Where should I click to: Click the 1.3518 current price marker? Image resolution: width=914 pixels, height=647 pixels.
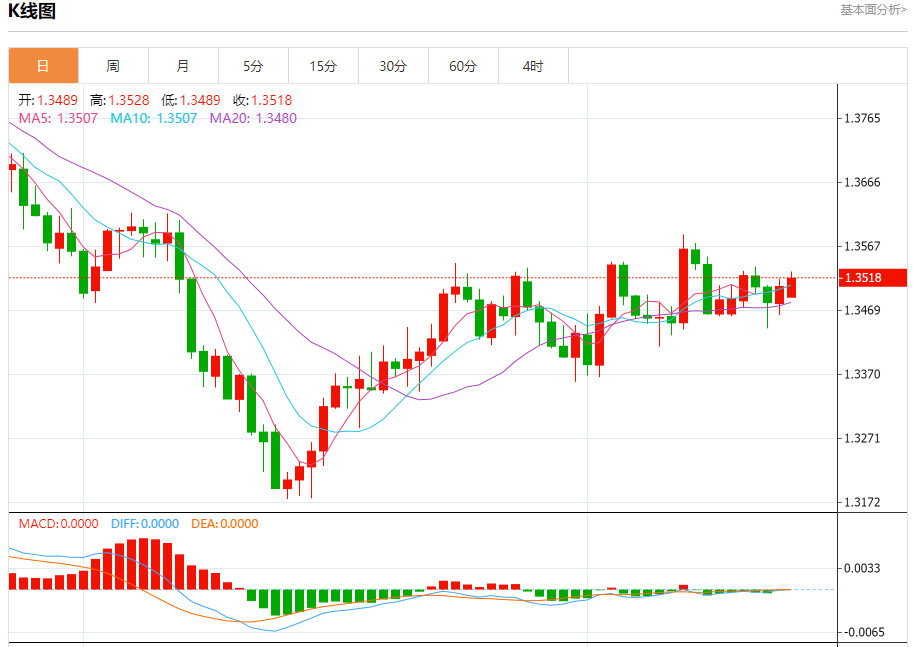pos(873,277)
